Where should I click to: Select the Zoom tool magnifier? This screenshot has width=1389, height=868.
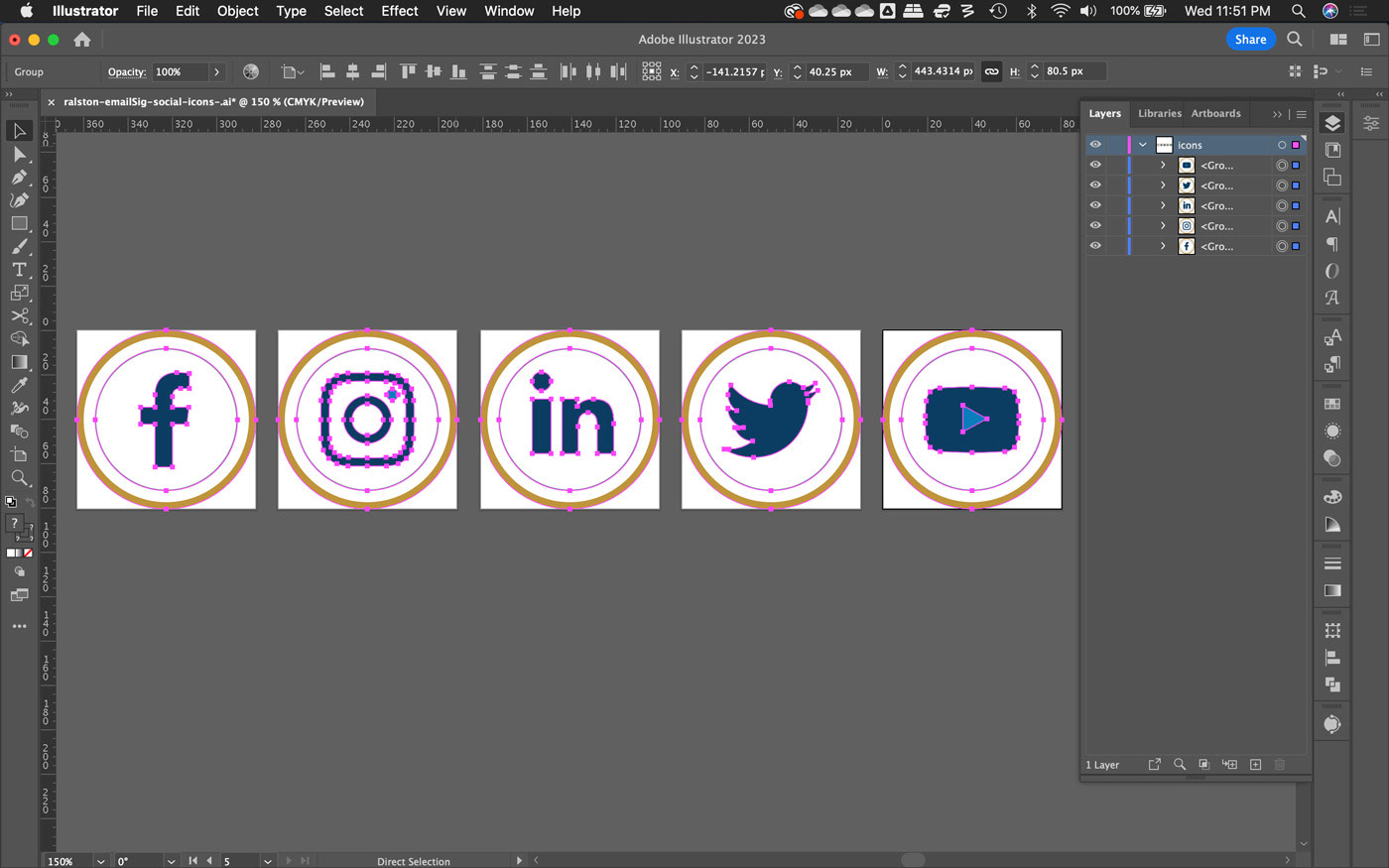pyautogui.click(x=19, y=478)
